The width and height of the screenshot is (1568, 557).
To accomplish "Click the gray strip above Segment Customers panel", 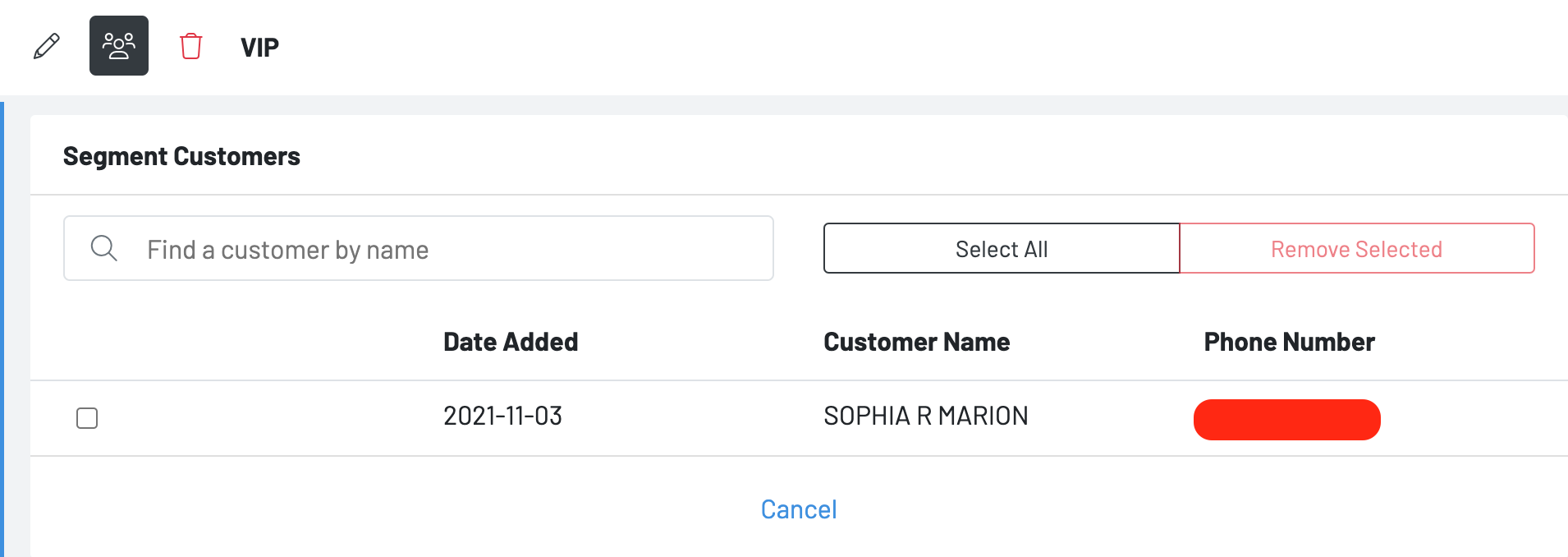I will 788,105.
